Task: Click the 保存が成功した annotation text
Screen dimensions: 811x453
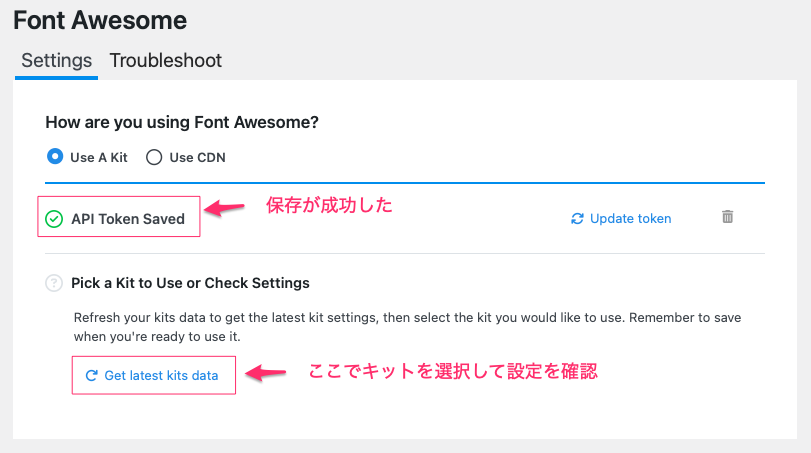Action: (x=328, y=206)
